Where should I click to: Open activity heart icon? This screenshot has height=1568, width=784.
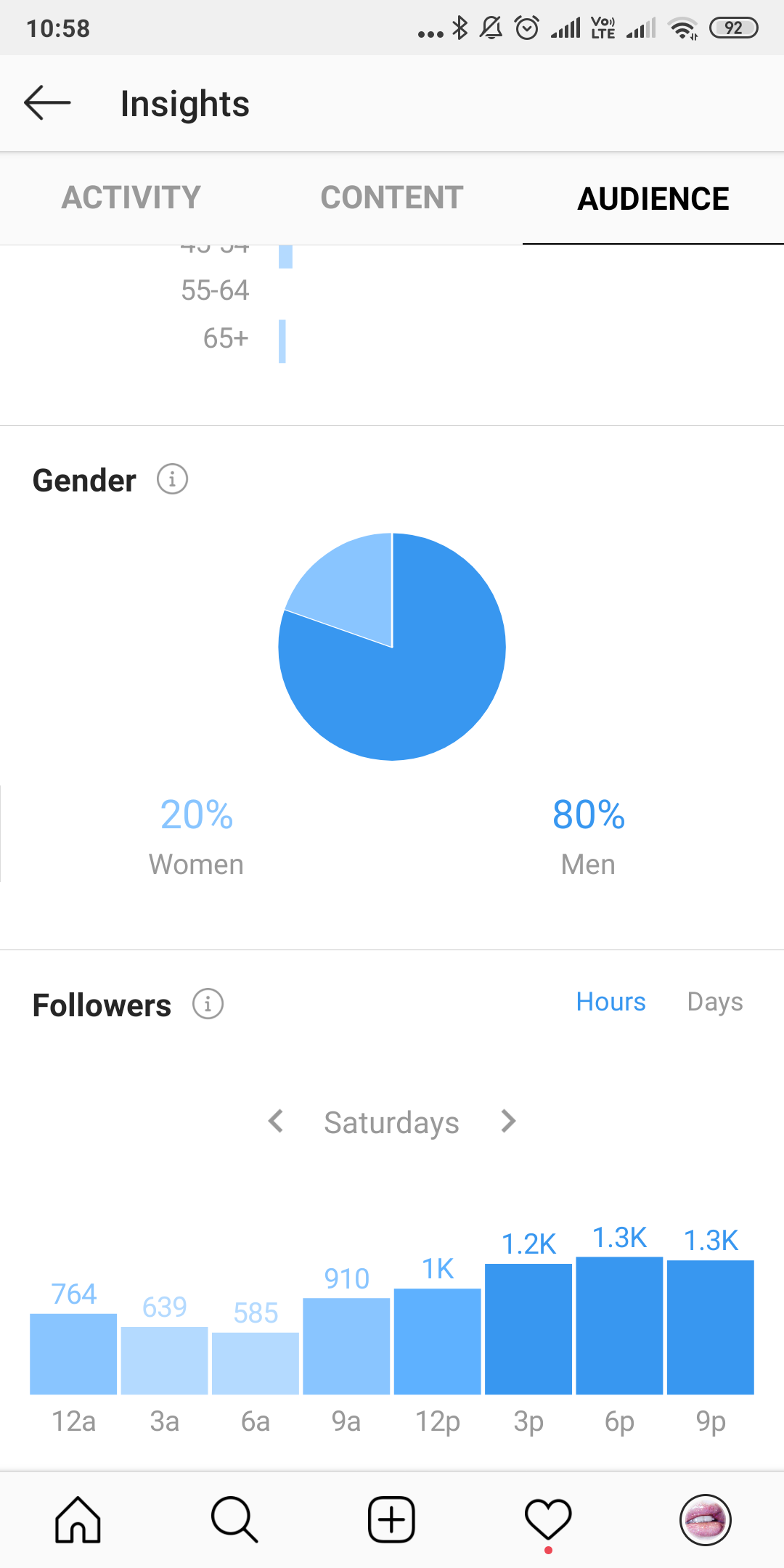coord(548,1519)
